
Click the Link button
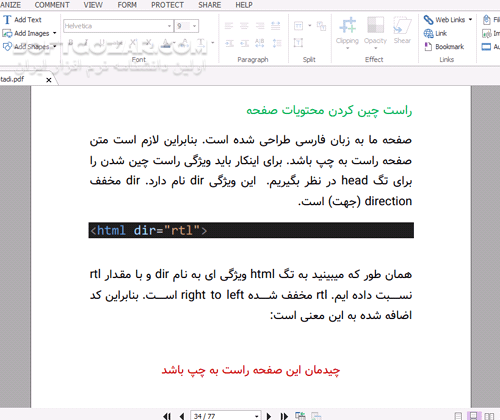click(x=435, y=33)
